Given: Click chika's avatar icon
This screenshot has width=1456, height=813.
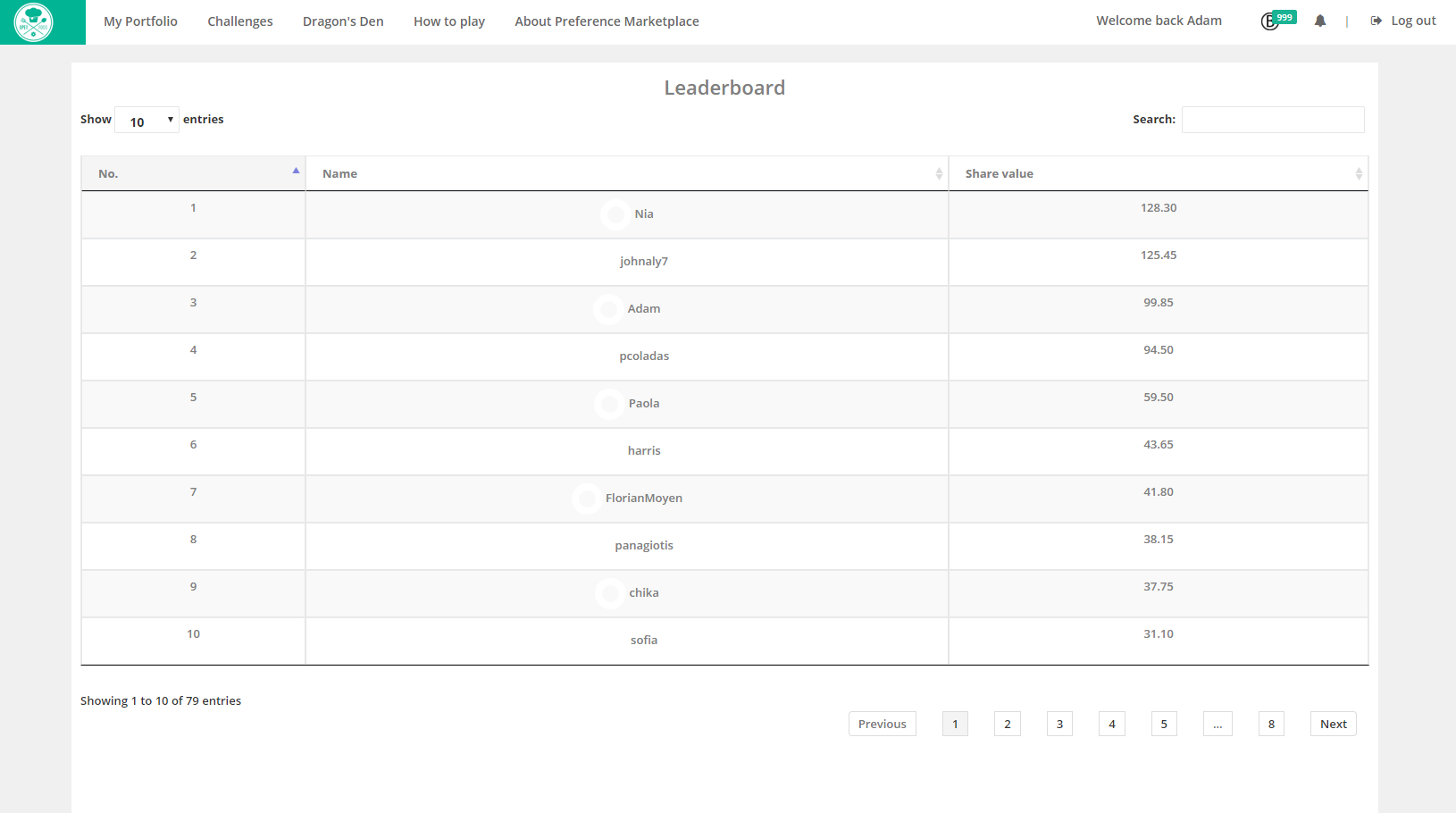Looking at the screenshot, I should coord(610,593).
